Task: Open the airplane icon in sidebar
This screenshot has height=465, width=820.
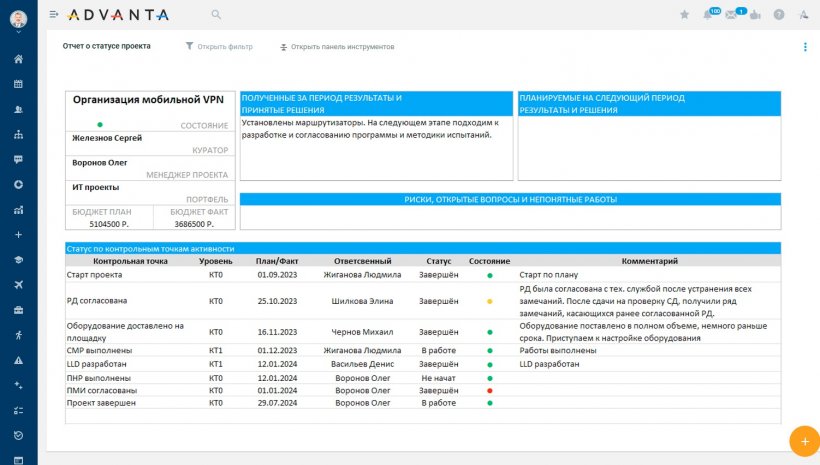Action: [x=18, y=285]
